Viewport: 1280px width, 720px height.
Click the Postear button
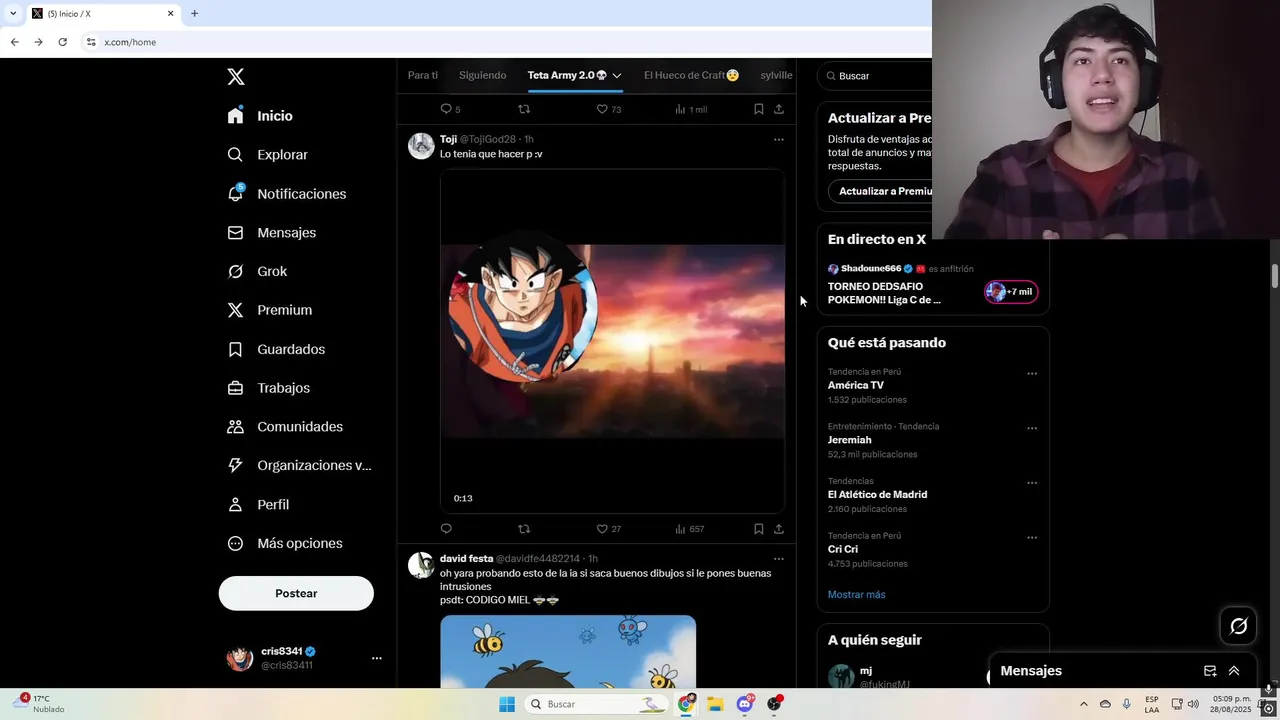[x=296, y=593]
